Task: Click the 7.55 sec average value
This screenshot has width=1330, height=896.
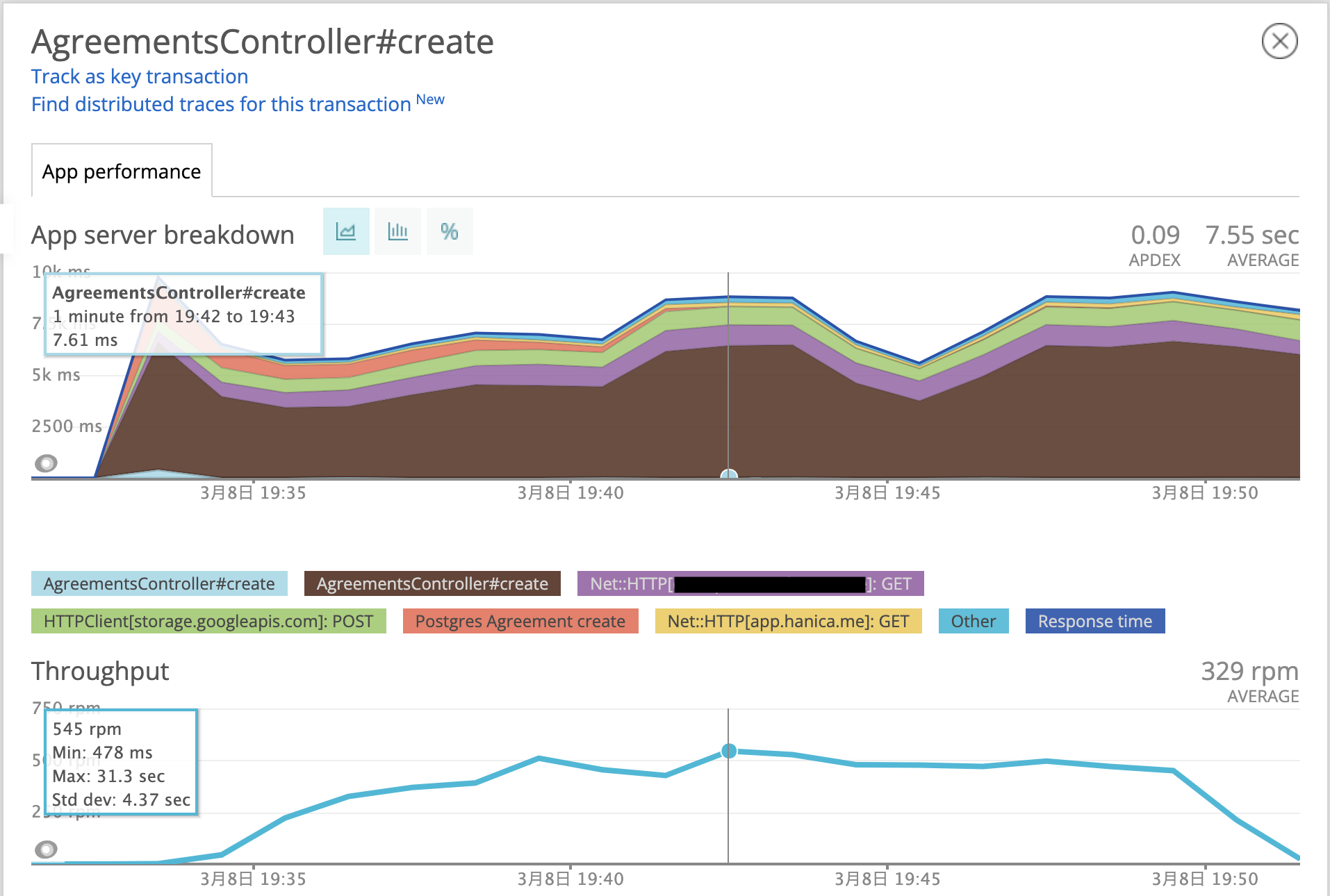Action: tap(1251, 235)
